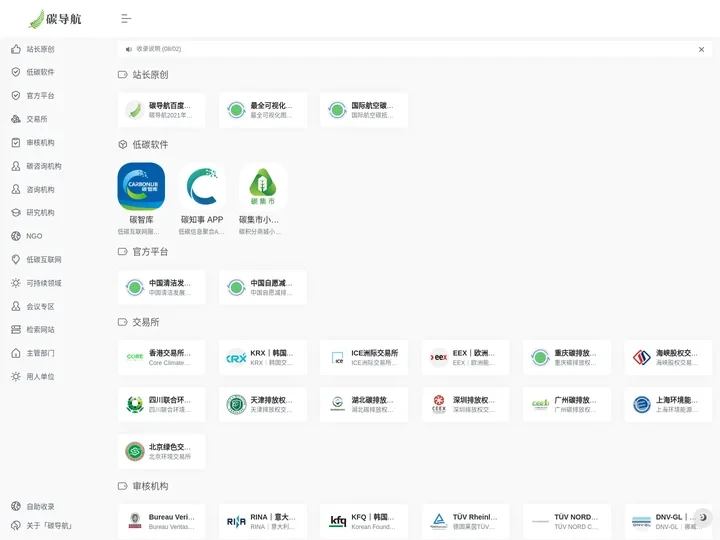Screen dimensions: 720x540
Task: Click the 海峡股权交易 logo icon
Action: 641,357
